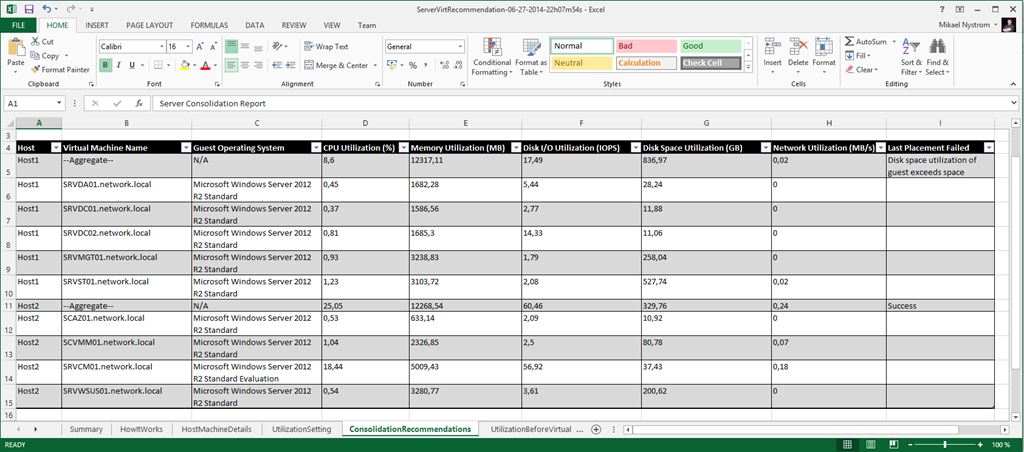The height and width of the screenshot is (452, 1024).
Task: Click the Name Box showing A1
Action: 30,103
